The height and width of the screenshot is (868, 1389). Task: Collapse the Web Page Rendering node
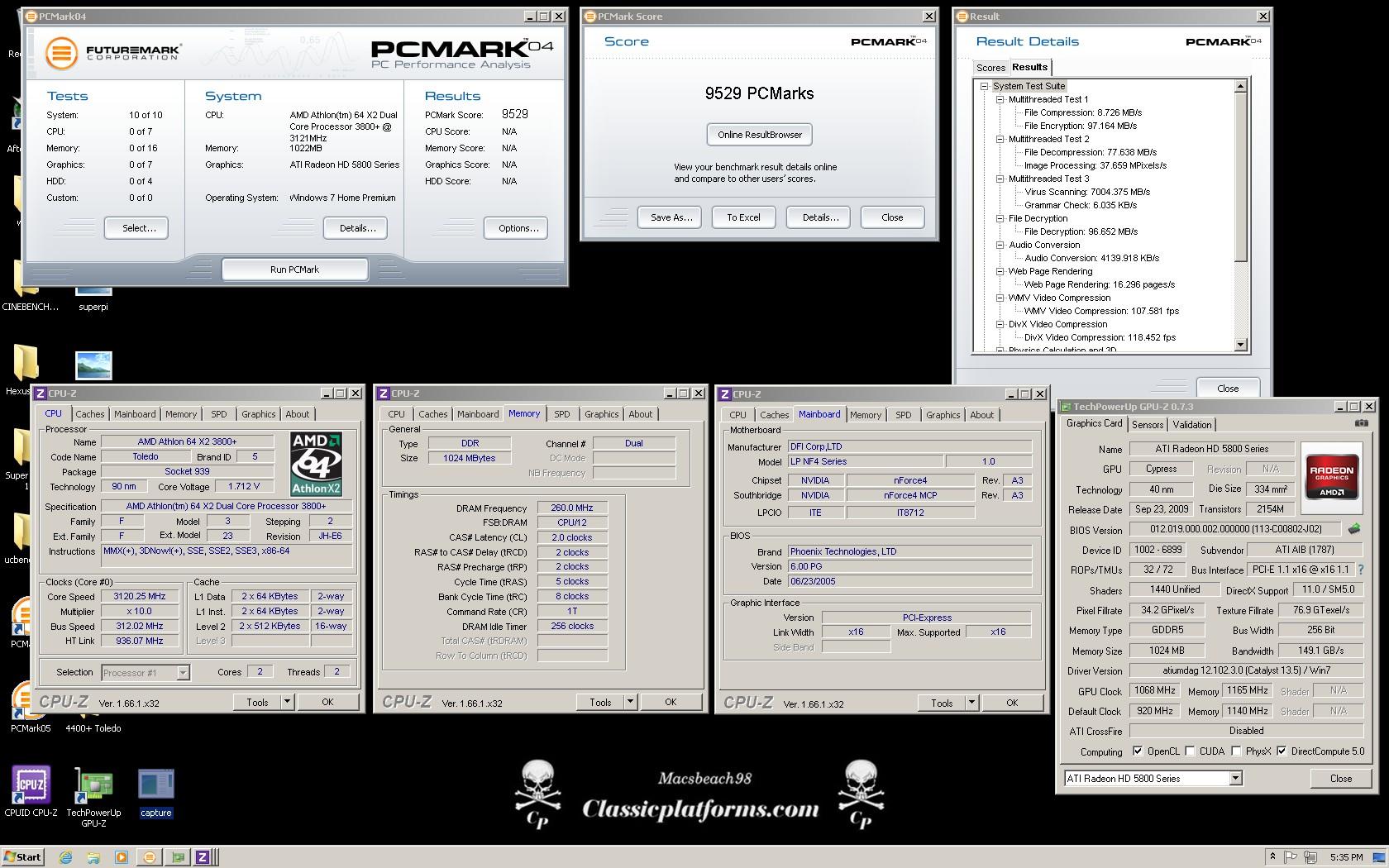point(1000,271)
